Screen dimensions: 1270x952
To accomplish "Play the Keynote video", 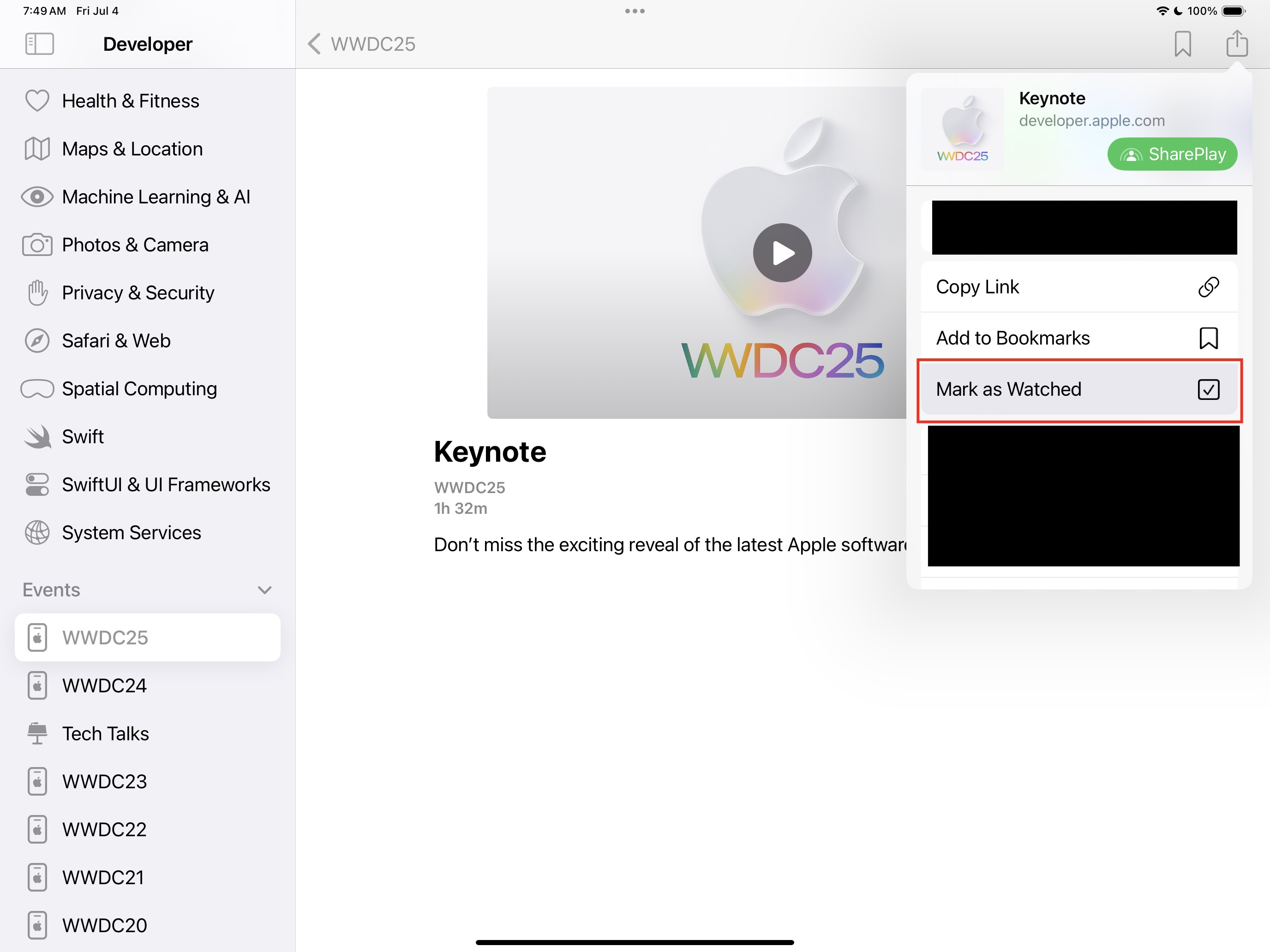I will pyautogui.click(x=783, y=252).
